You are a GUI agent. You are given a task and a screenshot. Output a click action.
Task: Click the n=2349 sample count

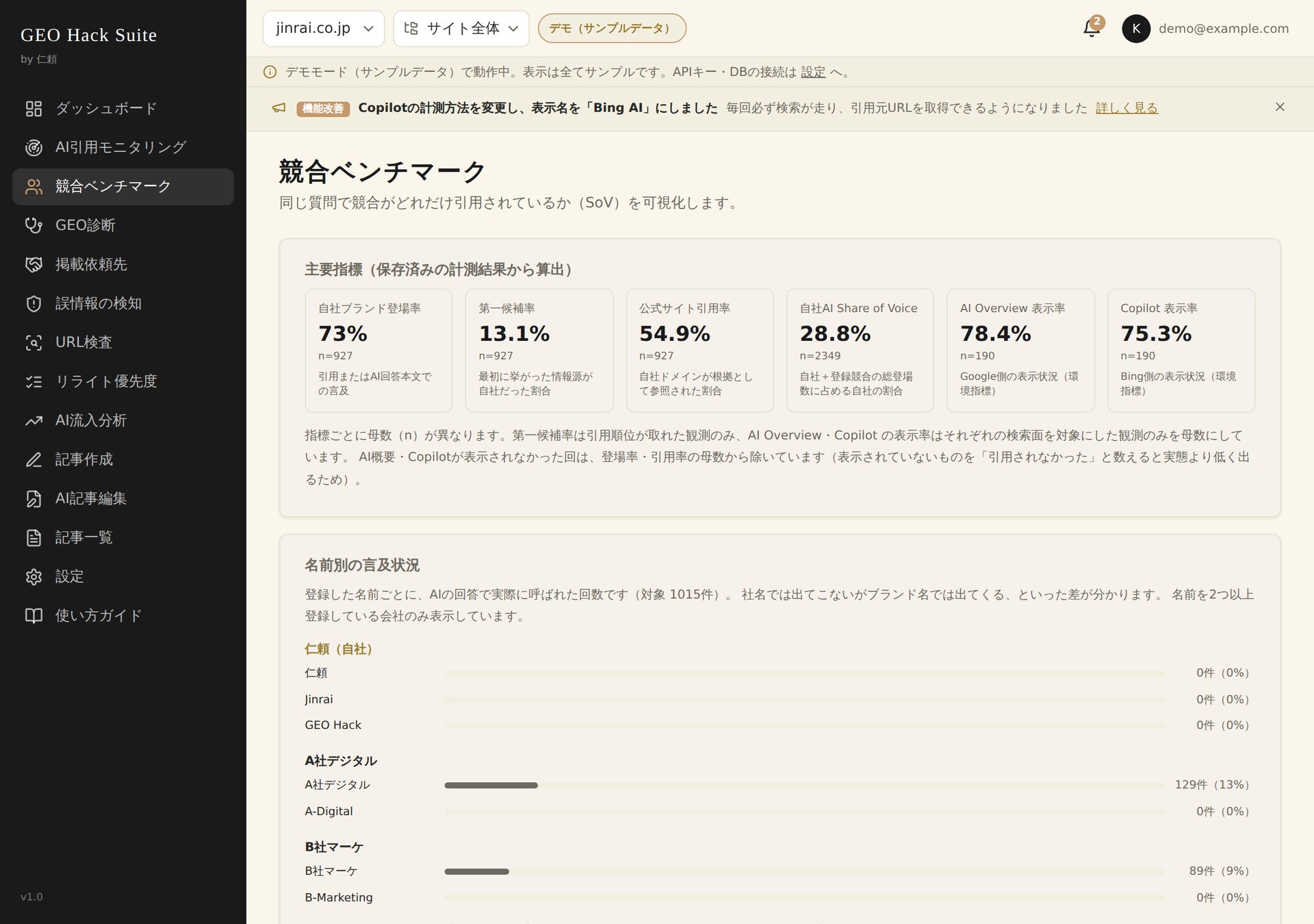[820, 356]
